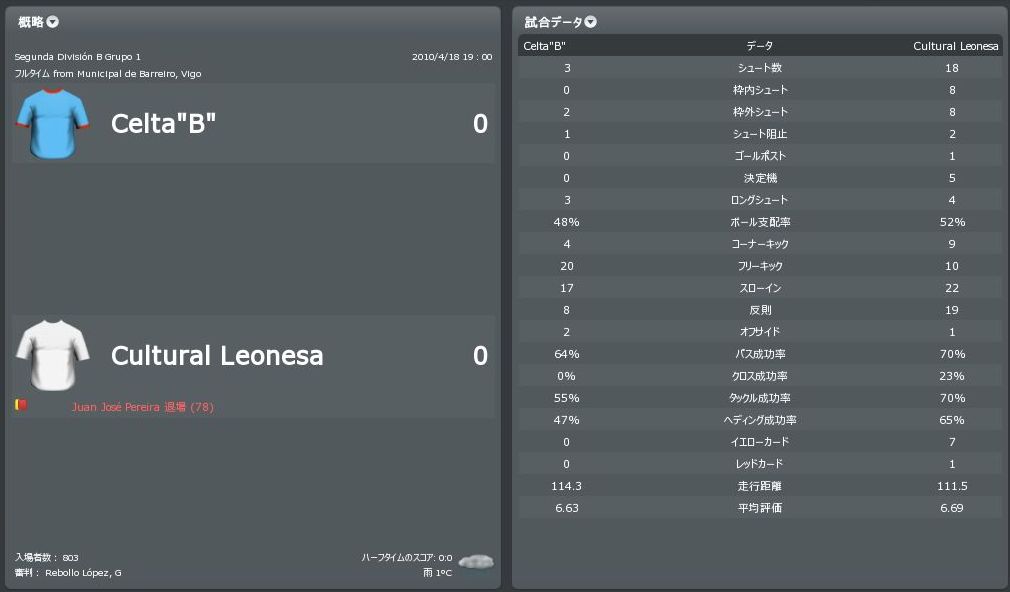Open the 試合データ panel dropdown arrow
The width and height of the screenshot is (1010, 592).
[591, 22]
